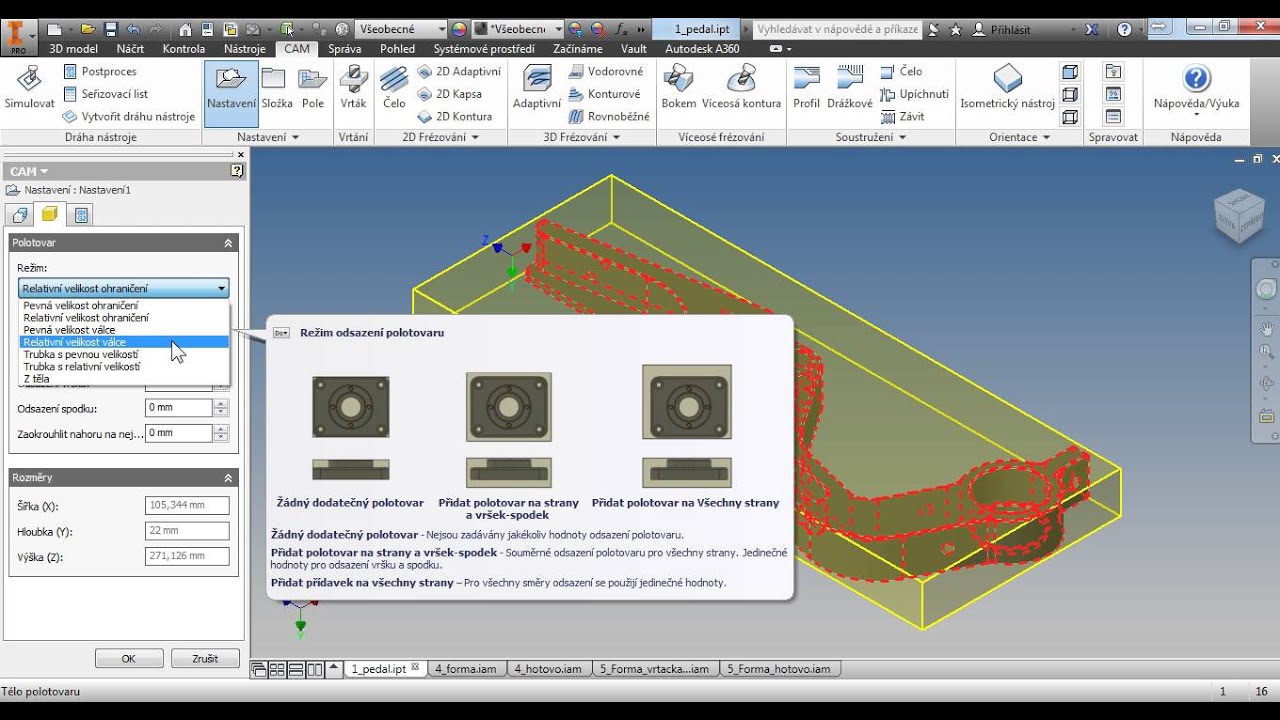Select the turning Profil operation
This screenshot has height=720, width=1280.
click(x=806, y=87)
